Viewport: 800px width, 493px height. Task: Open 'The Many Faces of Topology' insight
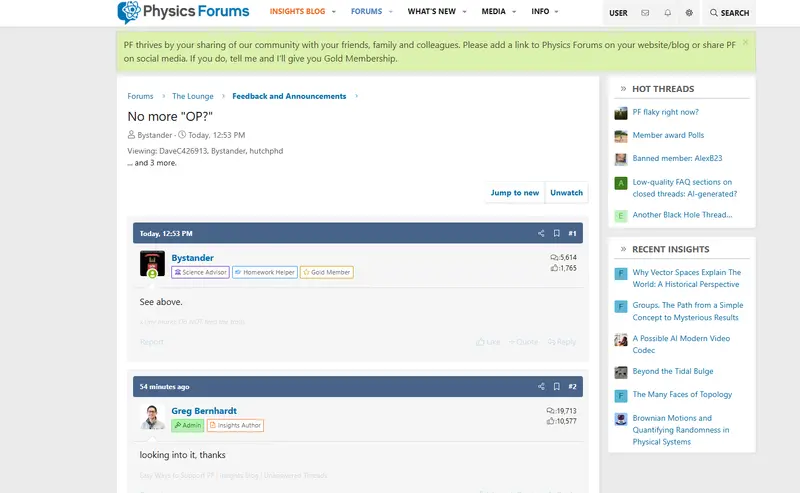(x=682, y=395)
